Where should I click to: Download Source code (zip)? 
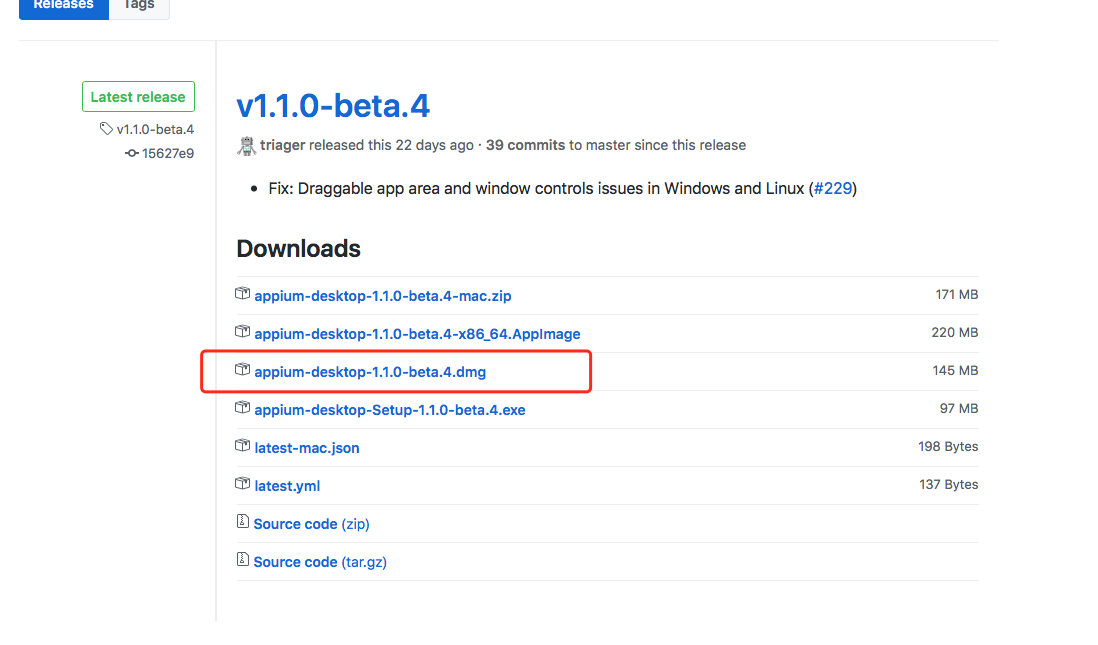coord(311,524)
